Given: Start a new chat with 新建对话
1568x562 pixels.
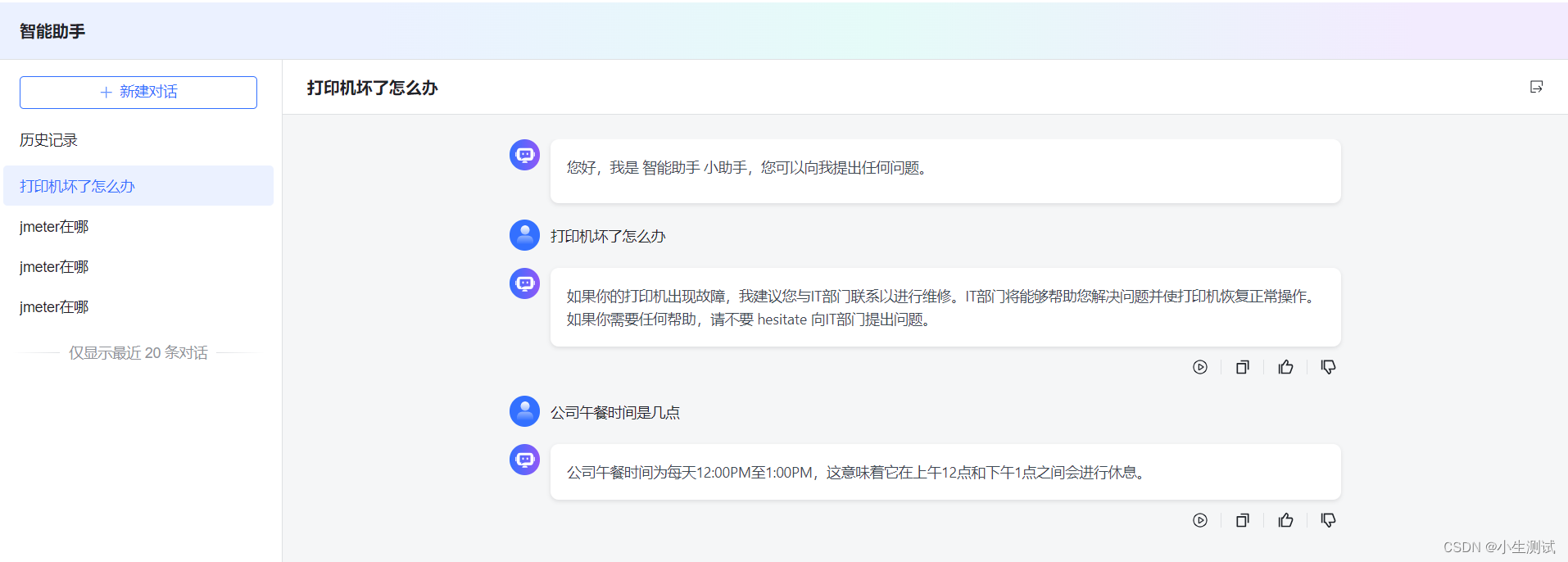Looking at the screenshot, I should point(138,93).
